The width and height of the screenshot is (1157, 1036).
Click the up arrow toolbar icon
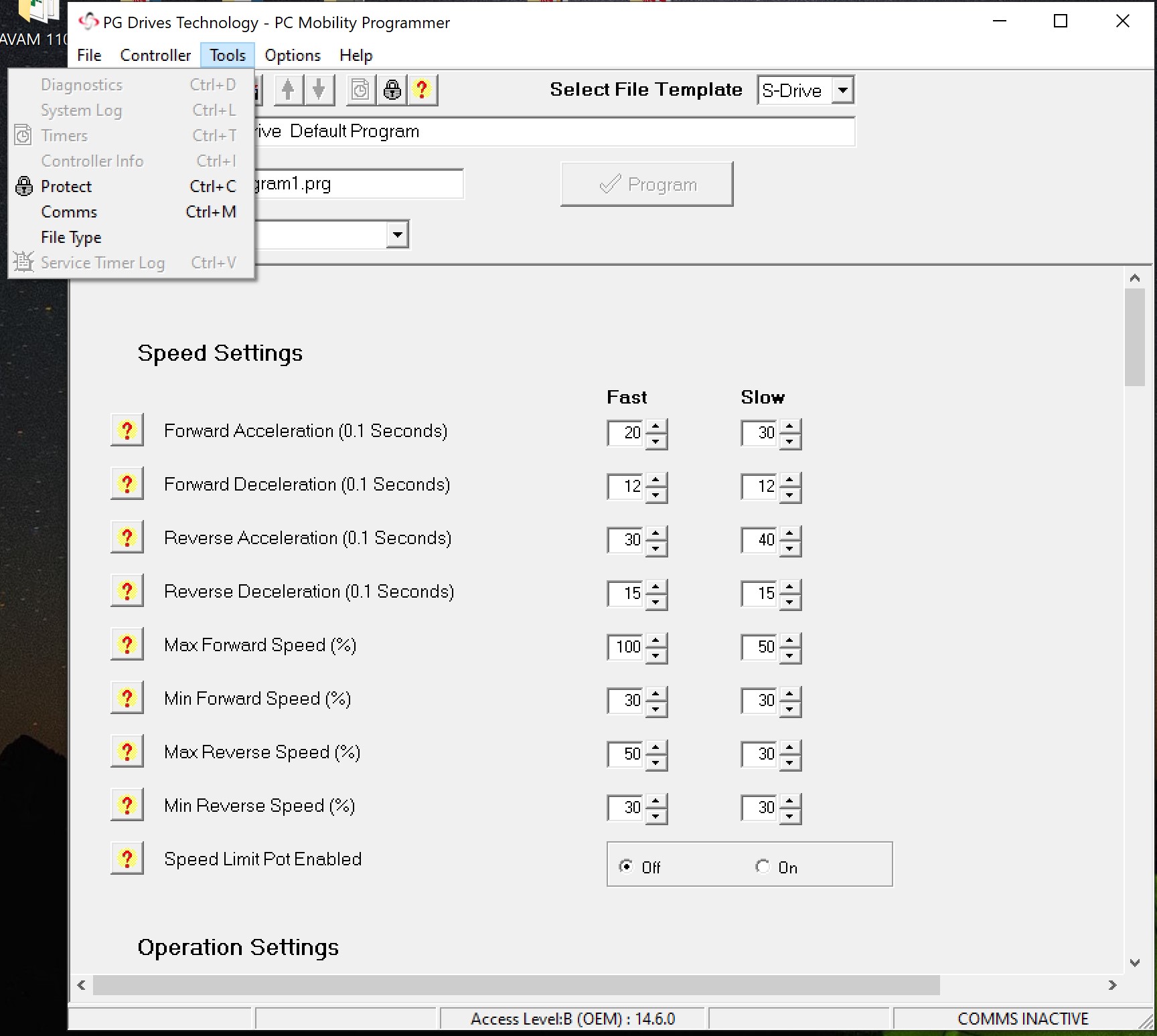point(288,90)
